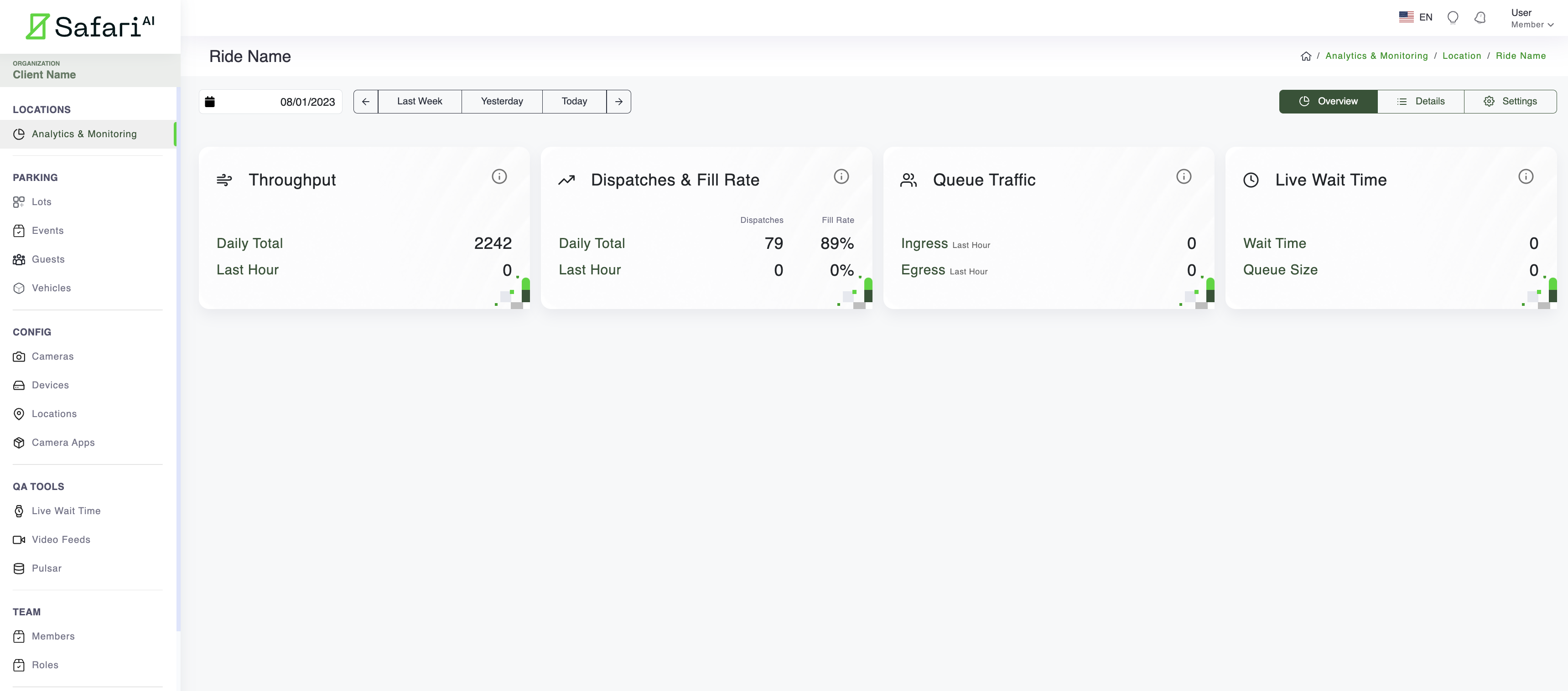Click the Live Wait Time info icon

point(1526,176)
